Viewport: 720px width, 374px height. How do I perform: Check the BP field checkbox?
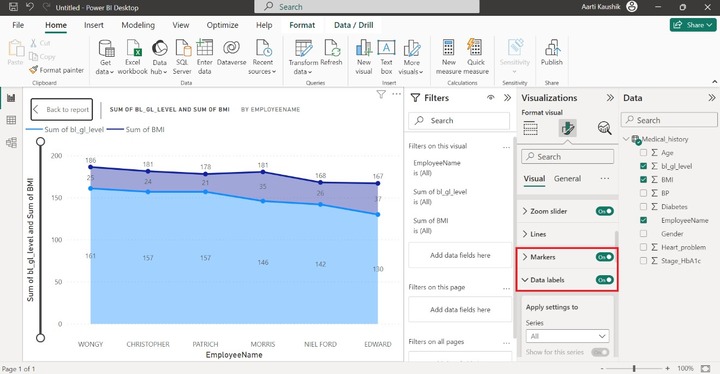pyautogui.click(x=643, y=193)
